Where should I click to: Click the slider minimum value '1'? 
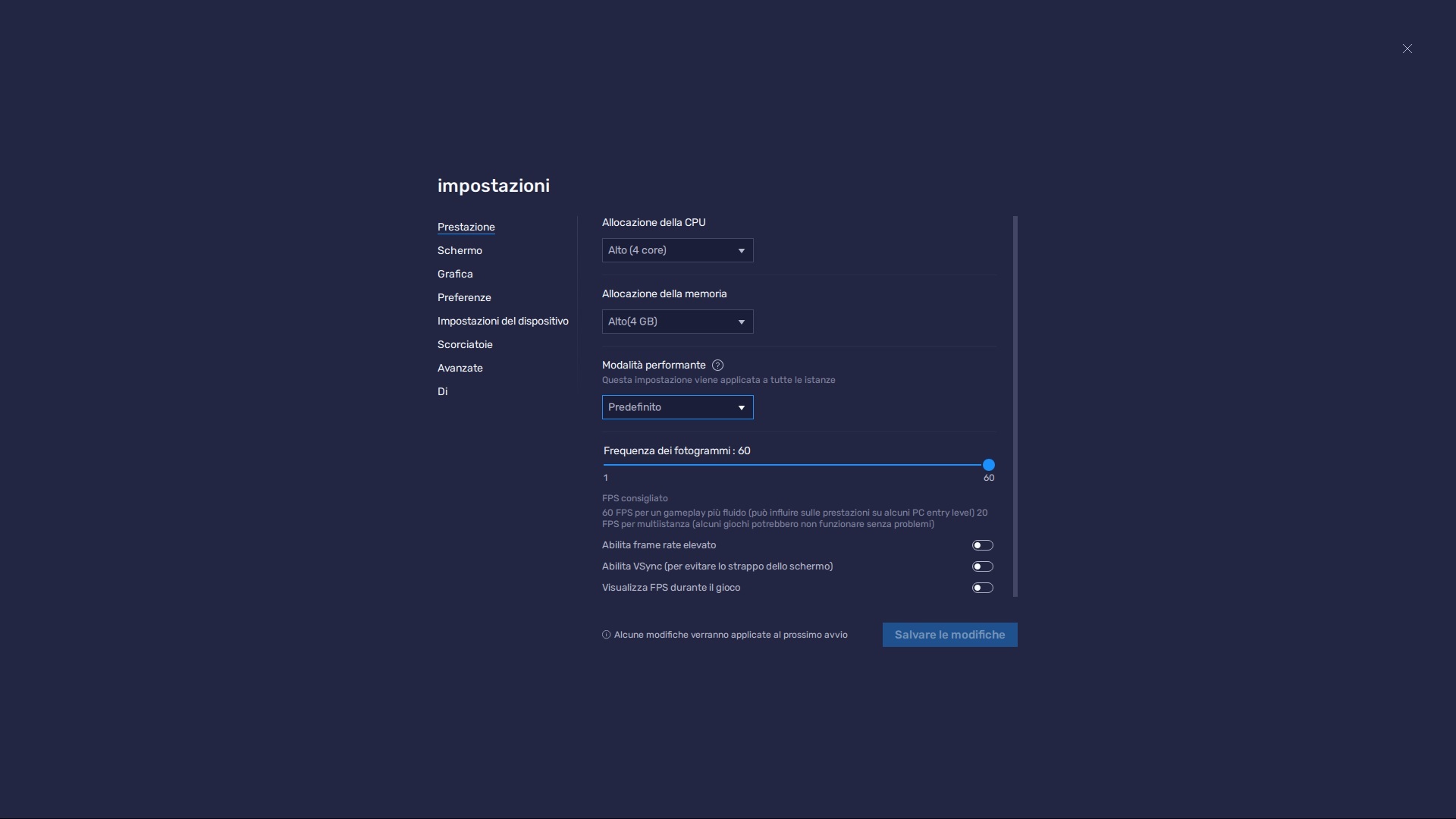tap(605, 478)
